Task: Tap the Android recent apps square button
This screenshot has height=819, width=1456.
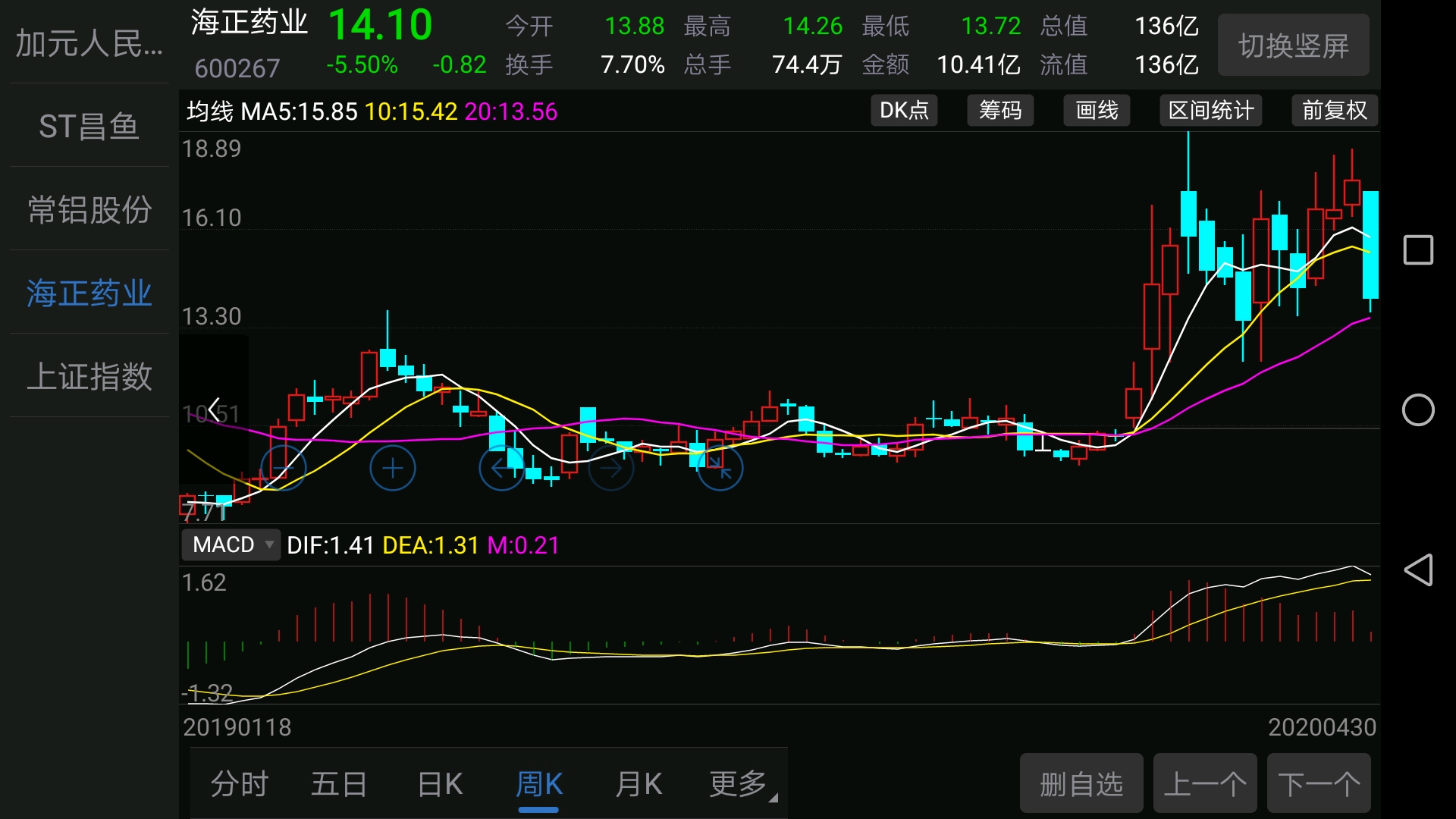Action: point(1418,249)
